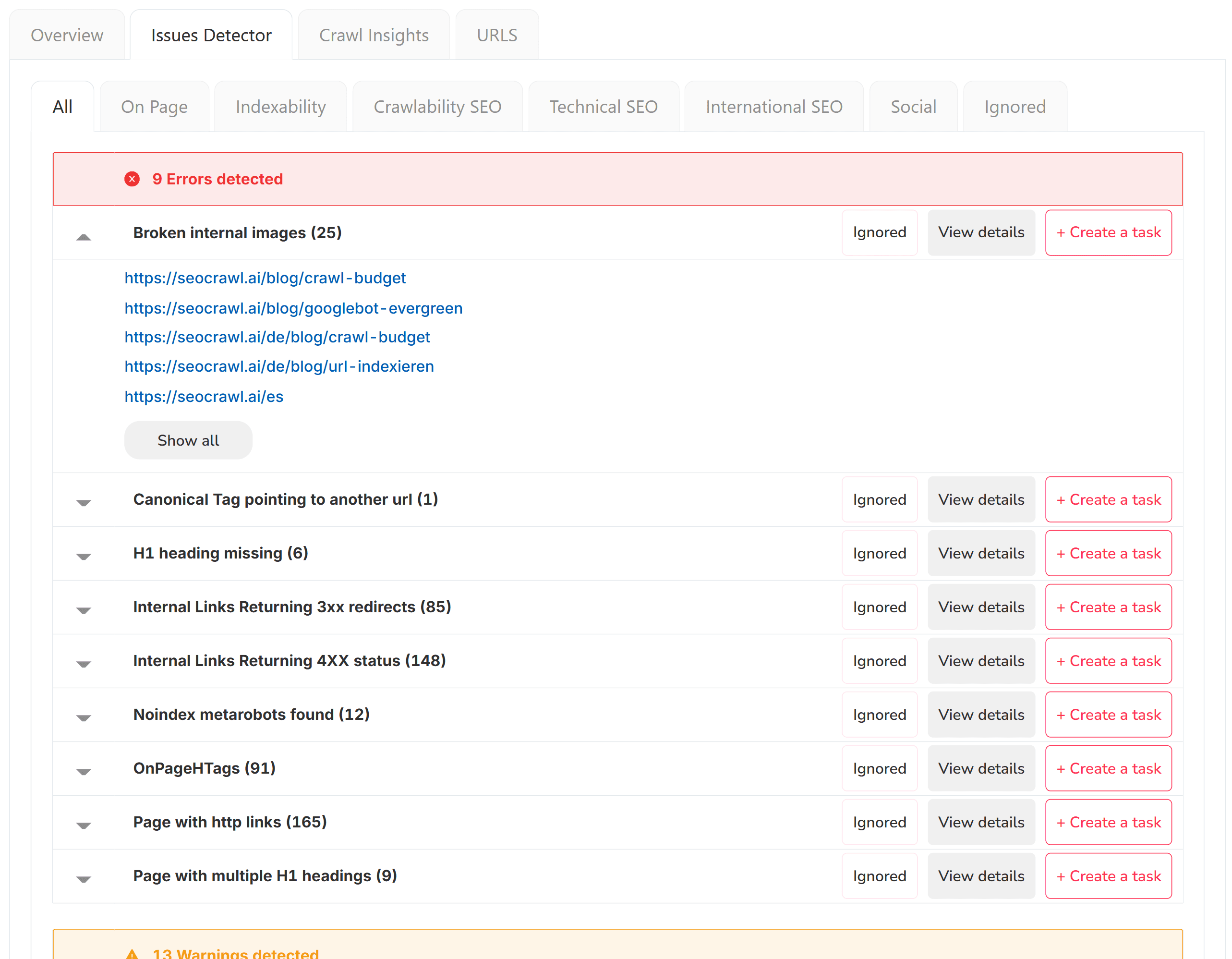Open the Crawl Insights tab
Screen dimensions: 1232x959
coord(374,35)
